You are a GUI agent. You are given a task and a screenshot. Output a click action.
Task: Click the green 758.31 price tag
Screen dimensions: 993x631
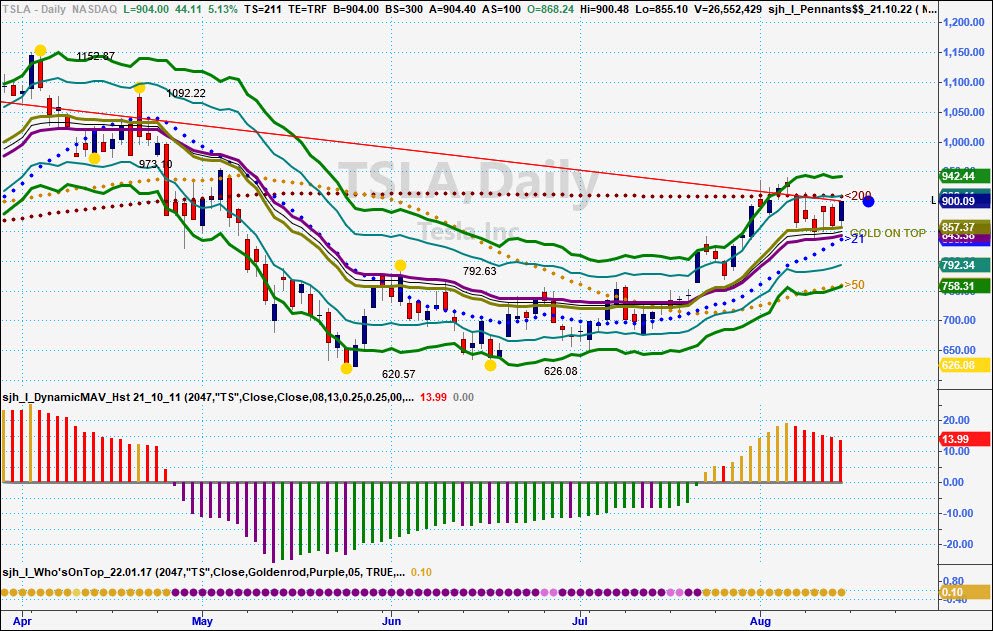pos(965,286)
